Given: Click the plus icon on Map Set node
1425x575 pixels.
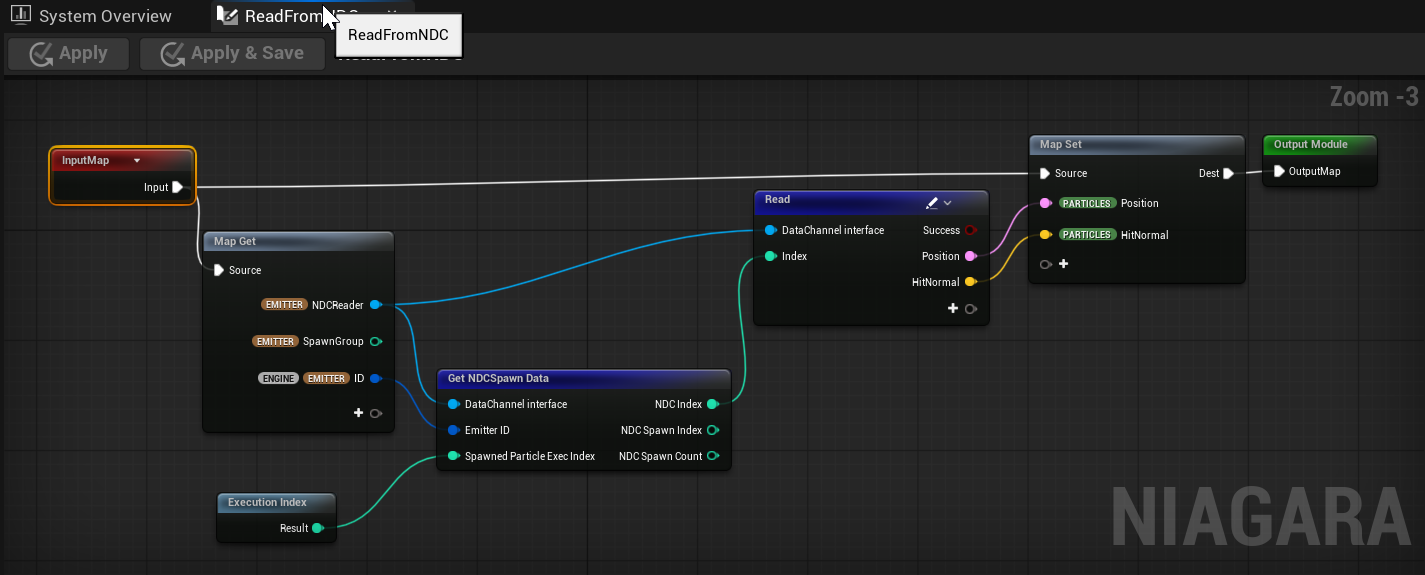Looking at the screenshot, I should coord(1063,265).
